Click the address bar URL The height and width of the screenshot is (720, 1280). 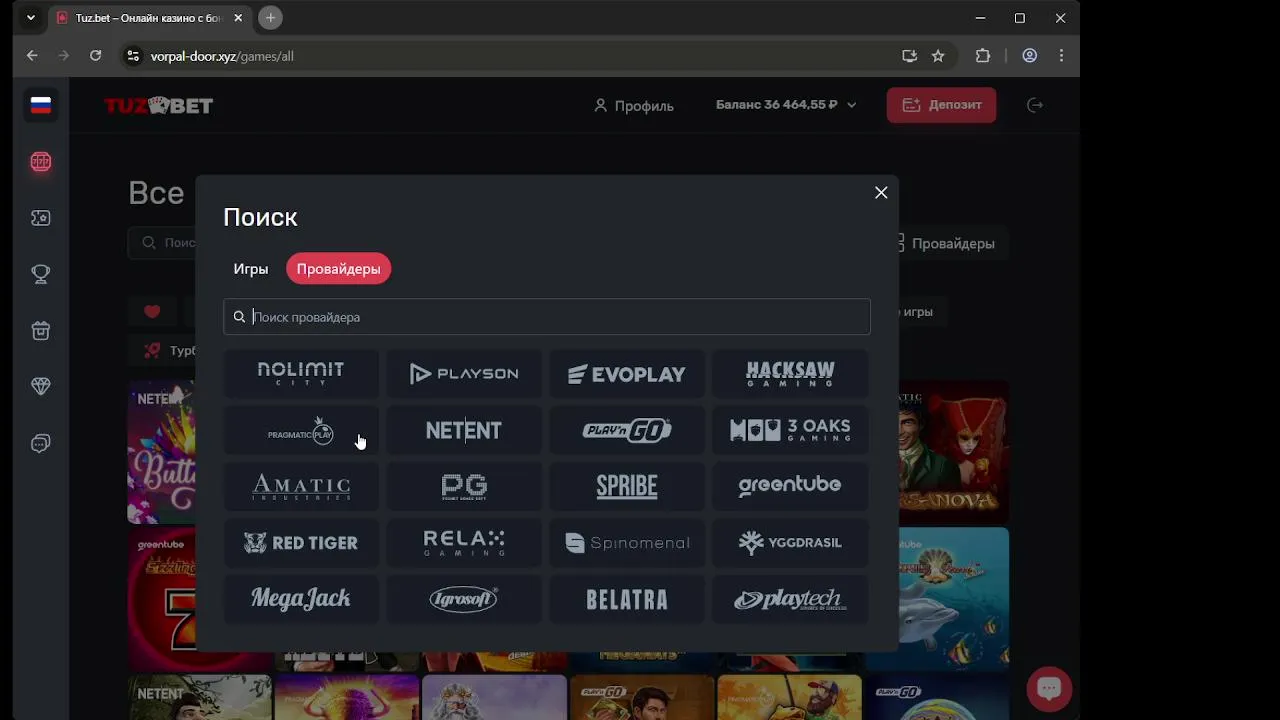click(222, 56)
